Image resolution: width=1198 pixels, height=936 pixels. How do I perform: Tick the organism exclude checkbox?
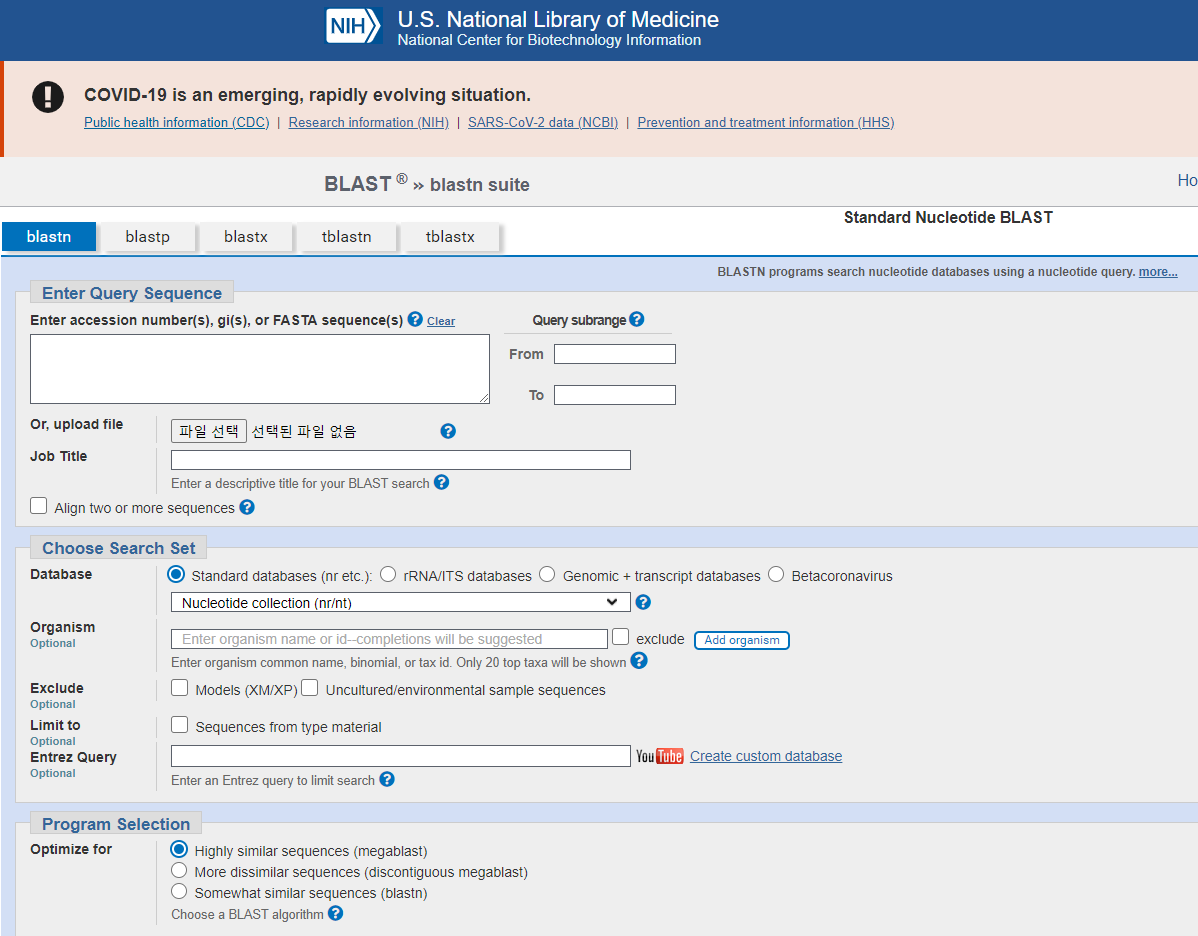click(620, 636)
